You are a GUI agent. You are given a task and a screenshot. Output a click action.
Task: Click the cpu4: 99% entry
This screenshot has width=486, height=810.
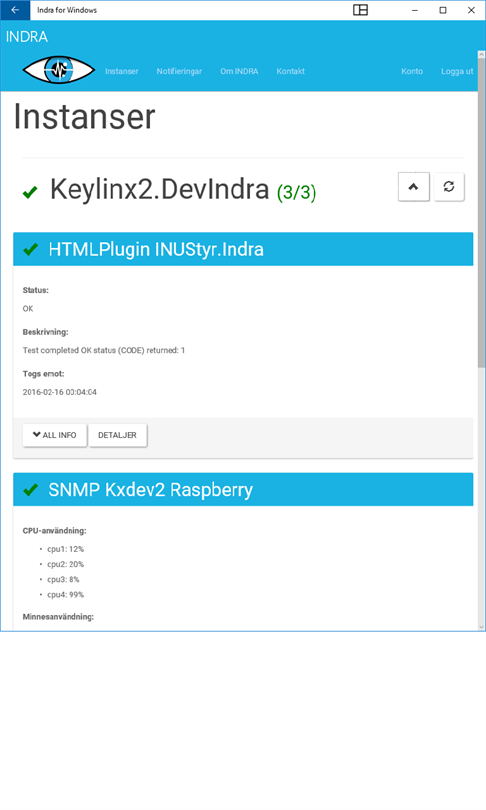point(66,595)
